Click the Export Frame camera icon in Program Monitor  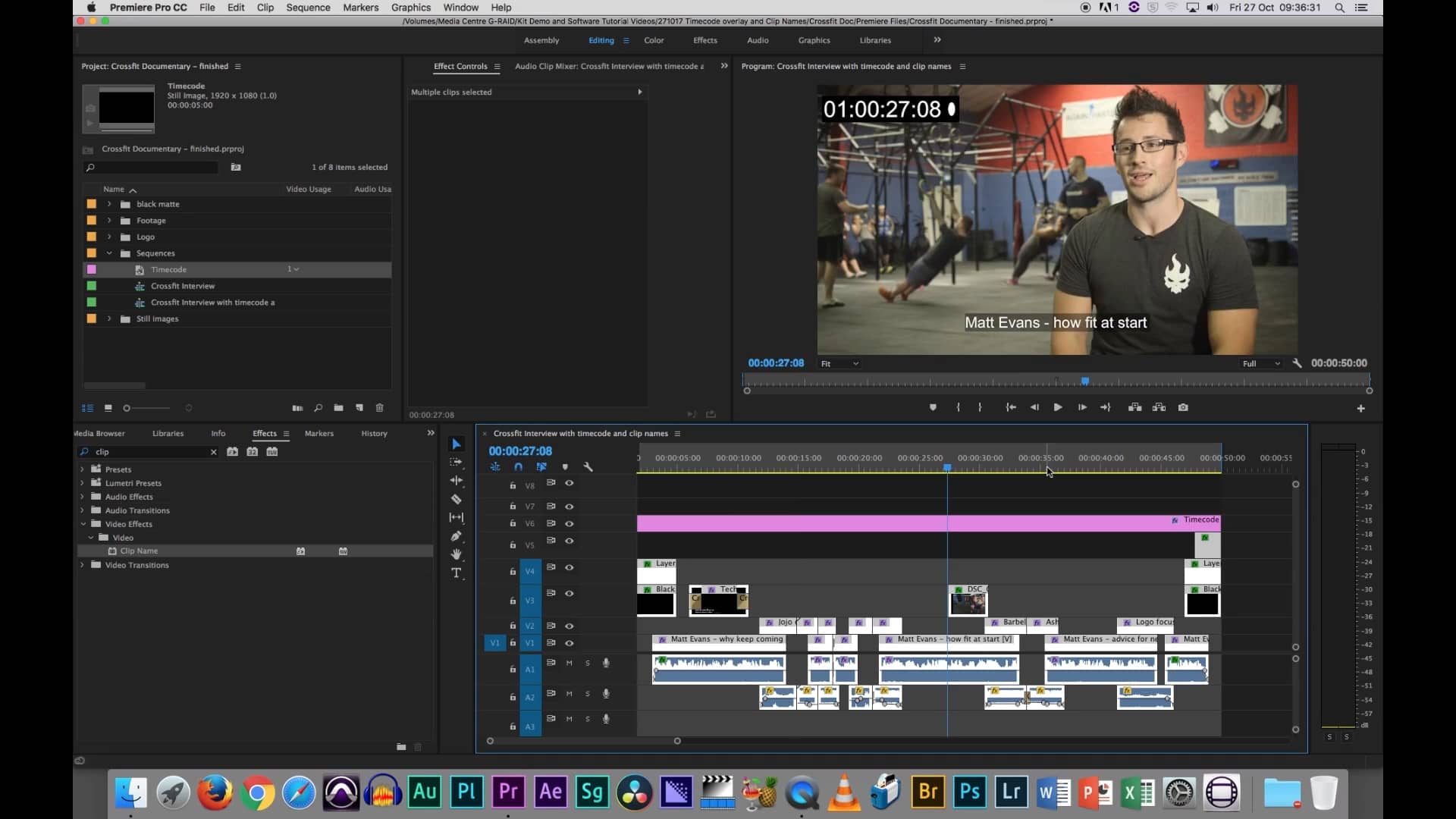coord(1183,407)
